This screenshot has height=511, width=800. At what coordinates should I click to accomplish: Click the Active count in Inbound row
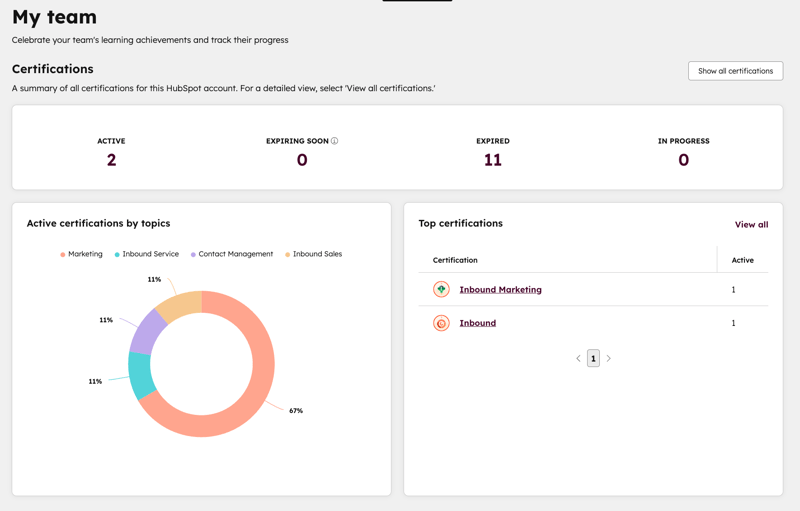733,323
